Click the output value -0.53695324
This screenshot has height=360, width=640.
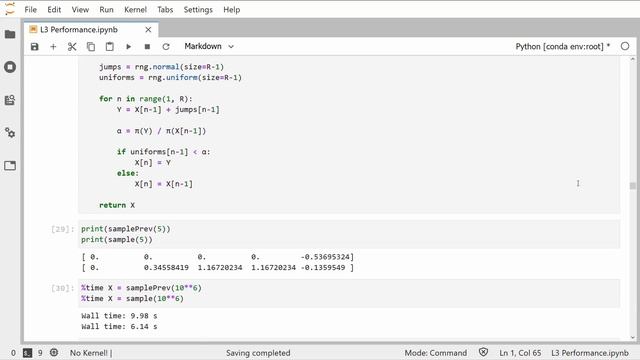tap(327, 257)
